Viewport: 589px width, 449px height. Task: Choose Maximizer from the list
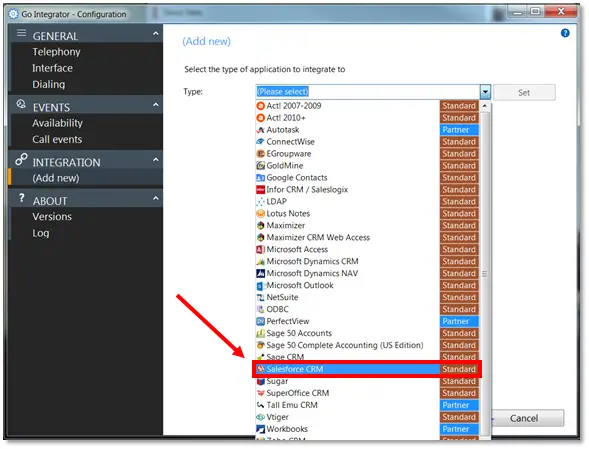[285, 225]
